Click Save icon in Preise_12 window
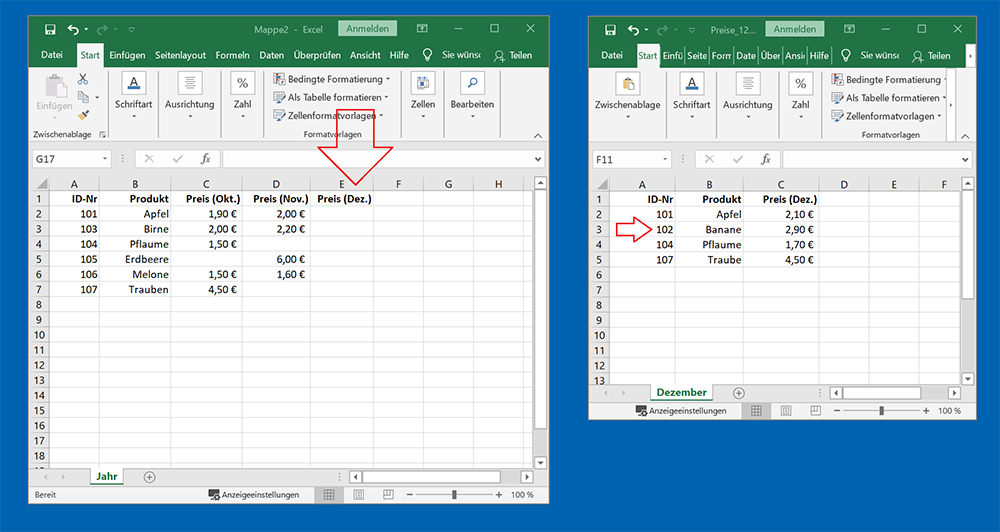Image resolution: width=1000 pixels, height=532 pixels. pos(610,29)
